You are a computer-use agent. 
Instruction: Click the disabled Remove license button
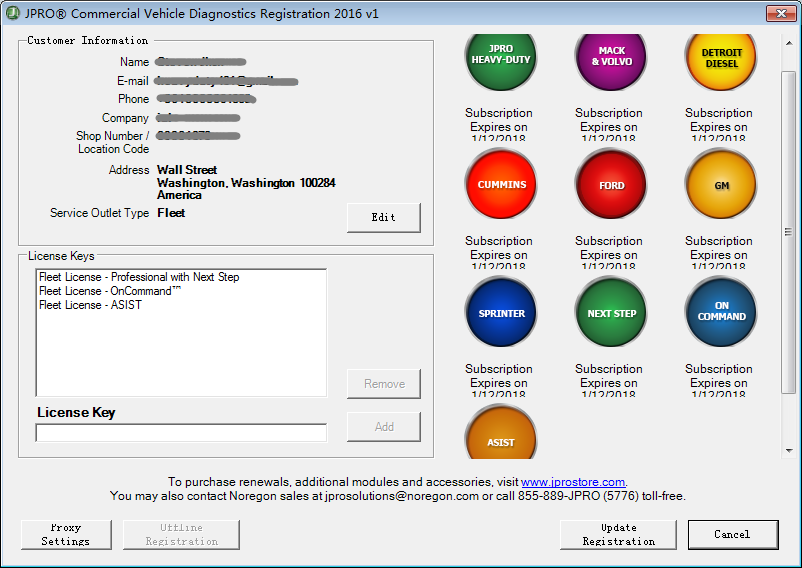pos(384,383)
